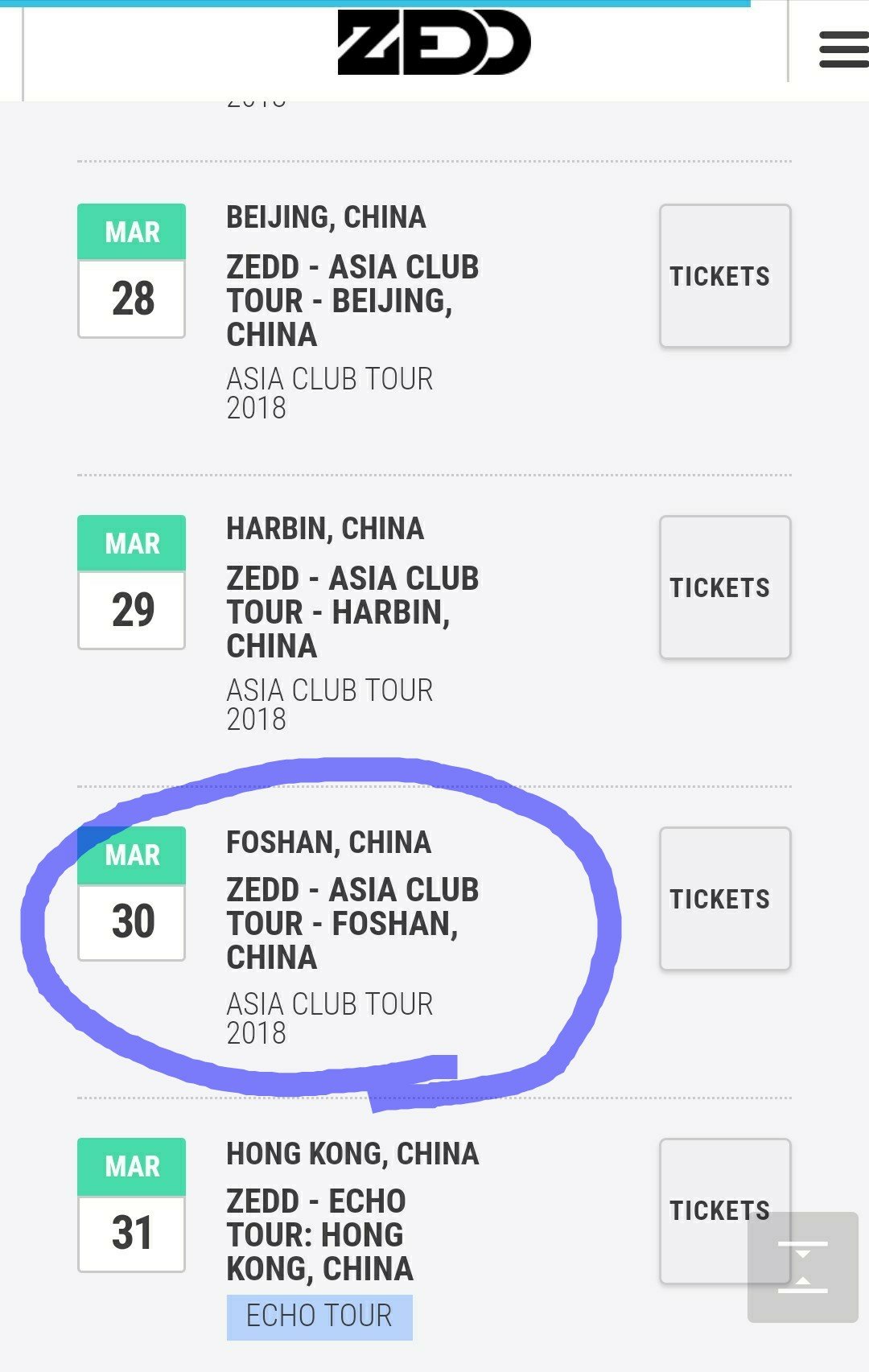Click the highlighted ECHO TOUR tag

click(x=319, y=1317)
